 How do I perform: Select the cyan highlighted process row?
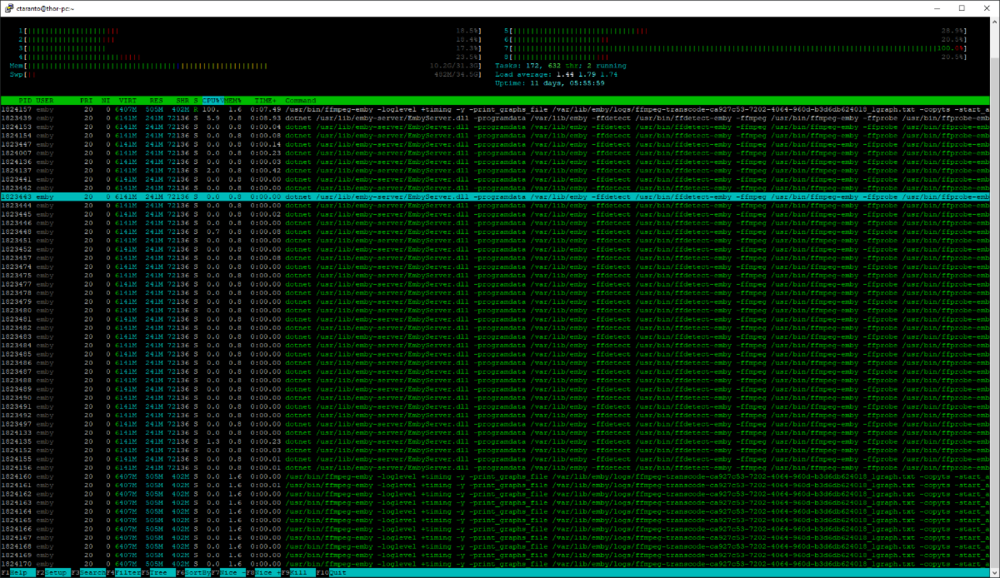[x=495, y=197]
